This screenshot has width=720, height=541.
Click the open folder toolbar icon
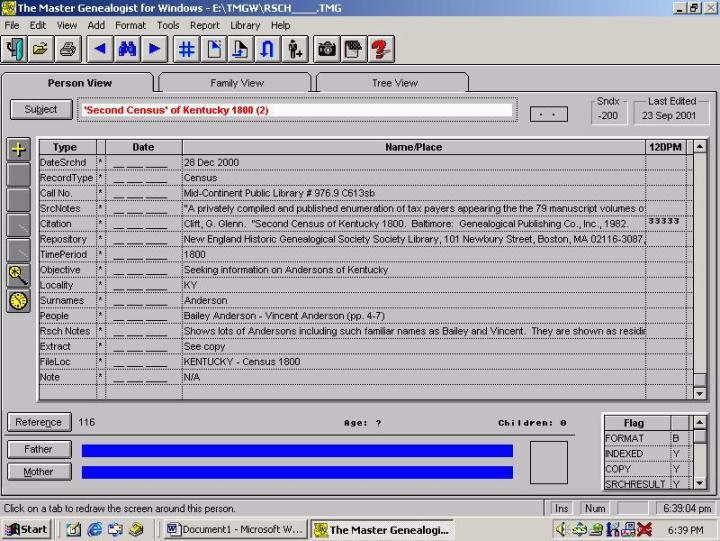point(41,49)
